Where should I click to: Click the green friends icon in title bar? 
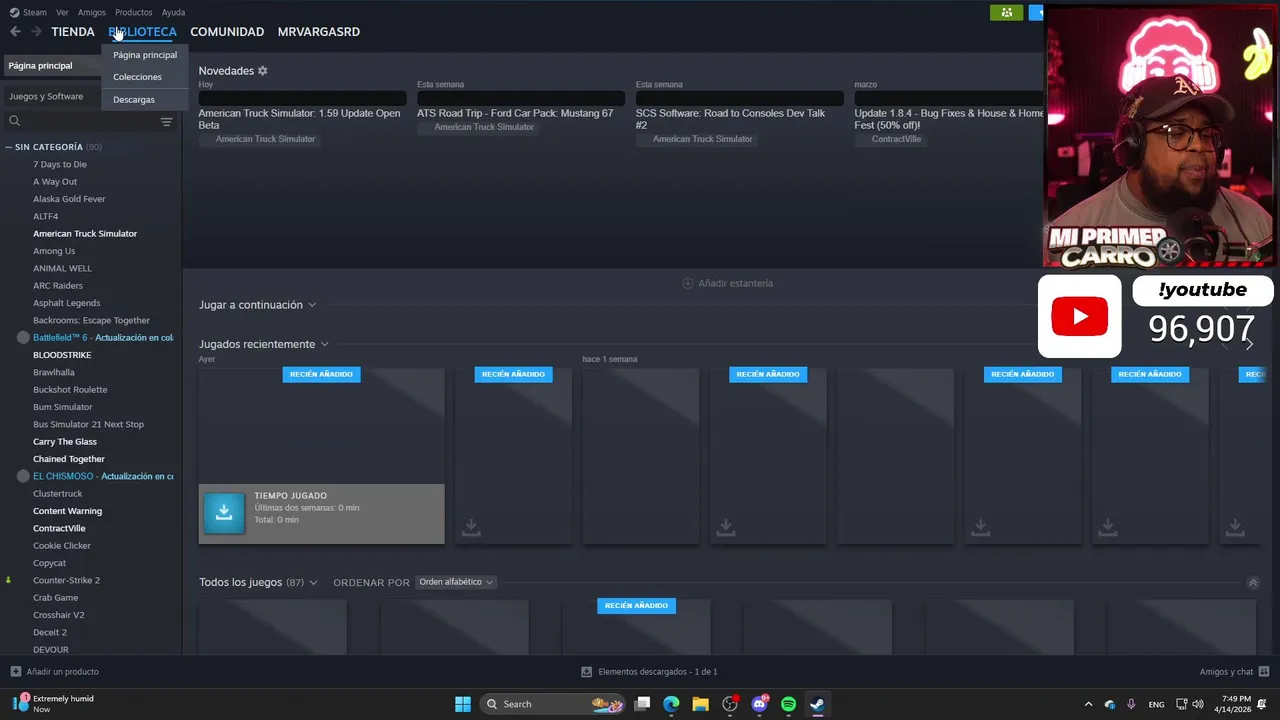click(1006, 12)
